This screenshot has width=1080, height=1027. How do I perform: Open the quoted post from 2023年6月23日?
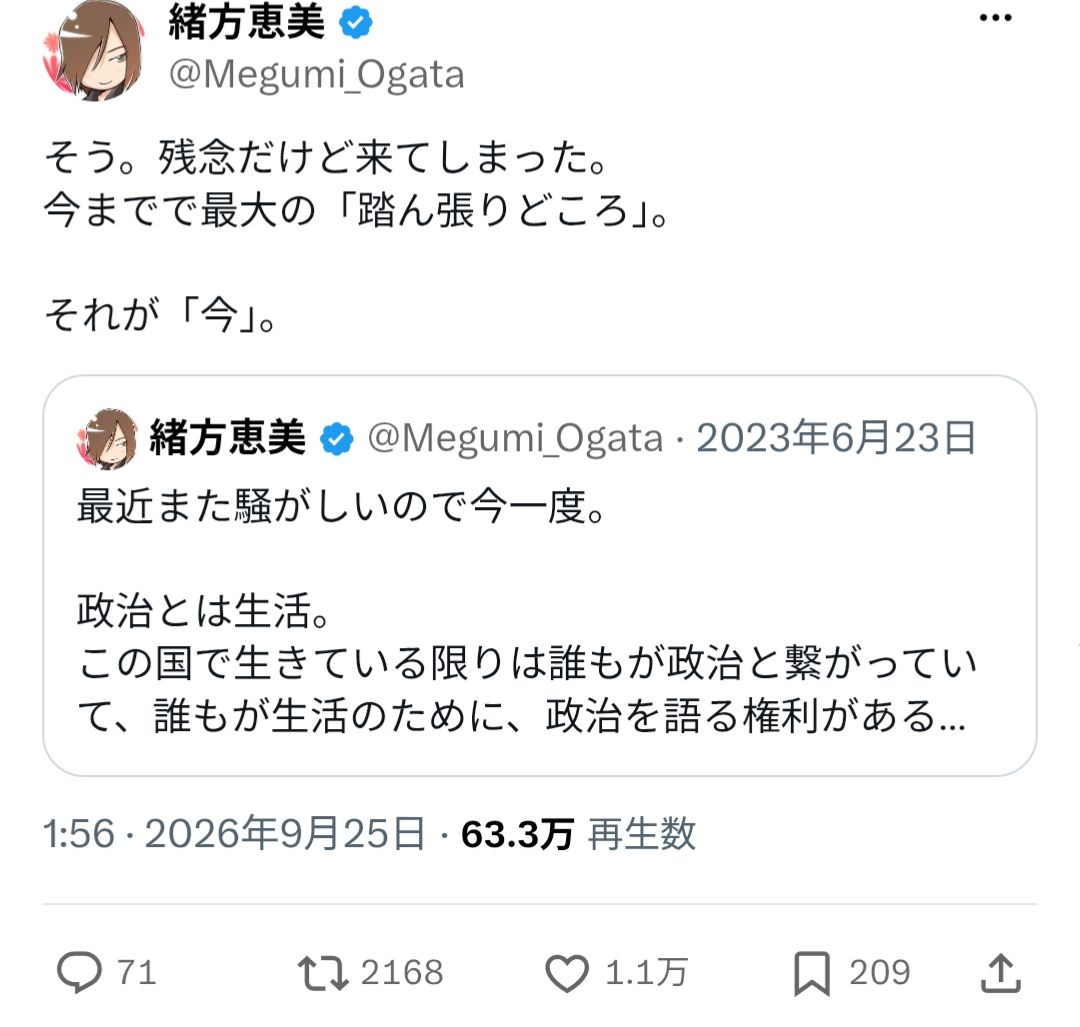click(x=539, y=576)
